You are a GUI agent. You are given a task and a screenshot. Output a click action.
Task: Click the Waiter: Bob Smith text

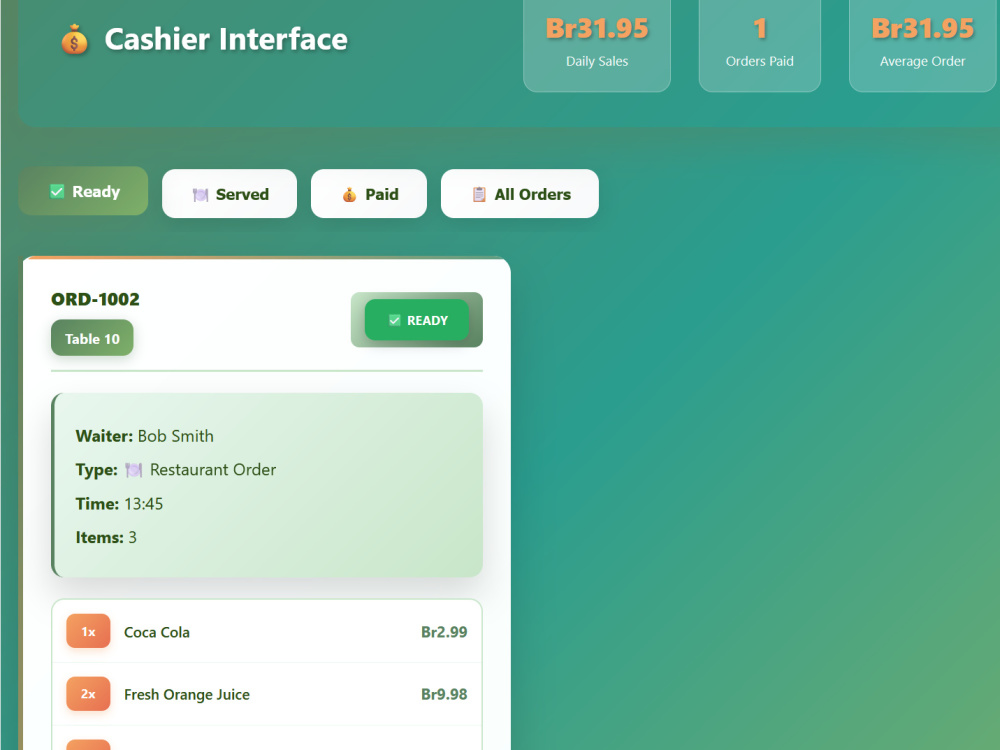click(x=145, y=436)
